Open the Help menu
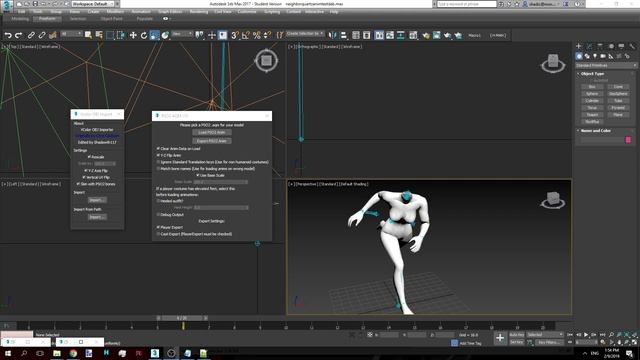Screen dimensions: 640x360 click(334, 12)
